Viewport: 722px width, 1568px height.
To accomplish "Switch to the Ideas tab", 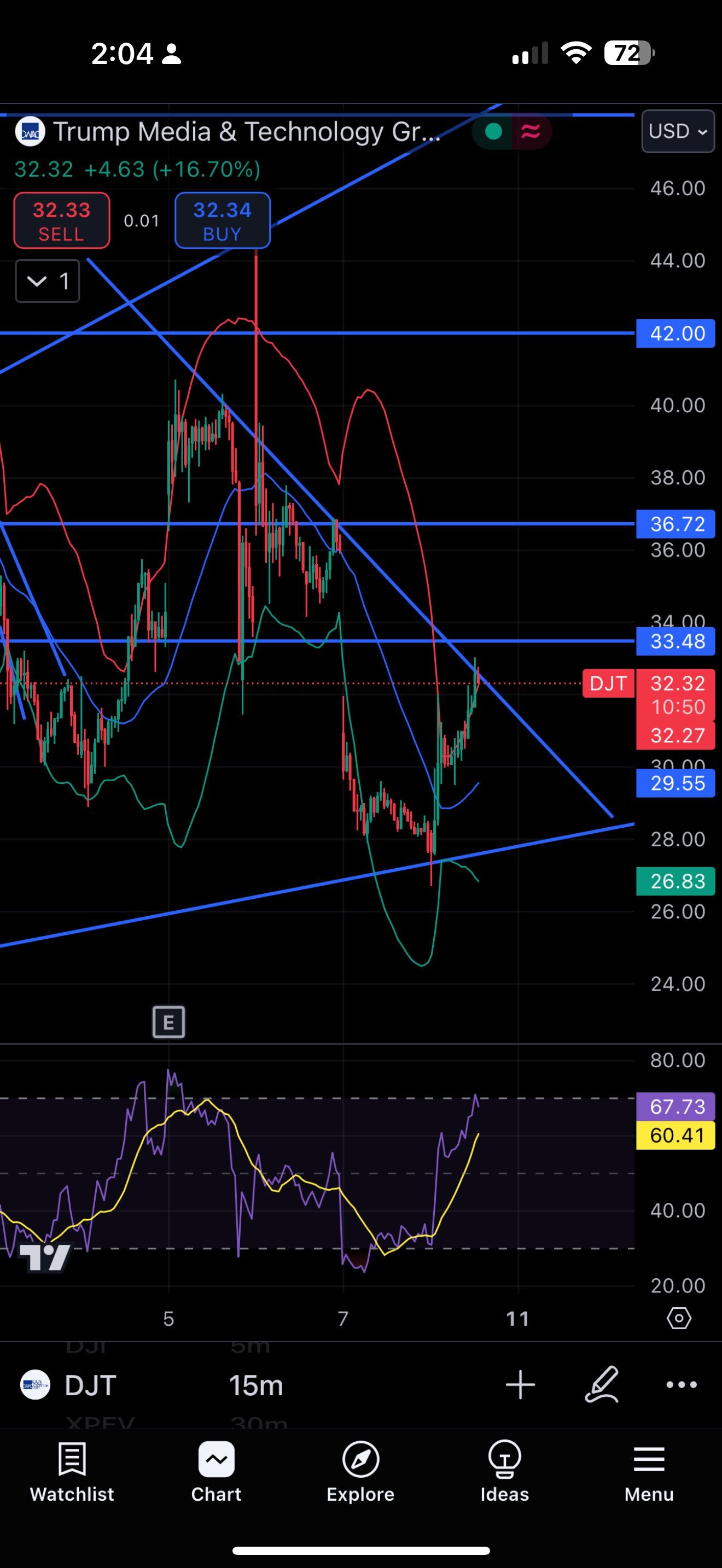I will pyautogui.click(x=505, y=1472).
